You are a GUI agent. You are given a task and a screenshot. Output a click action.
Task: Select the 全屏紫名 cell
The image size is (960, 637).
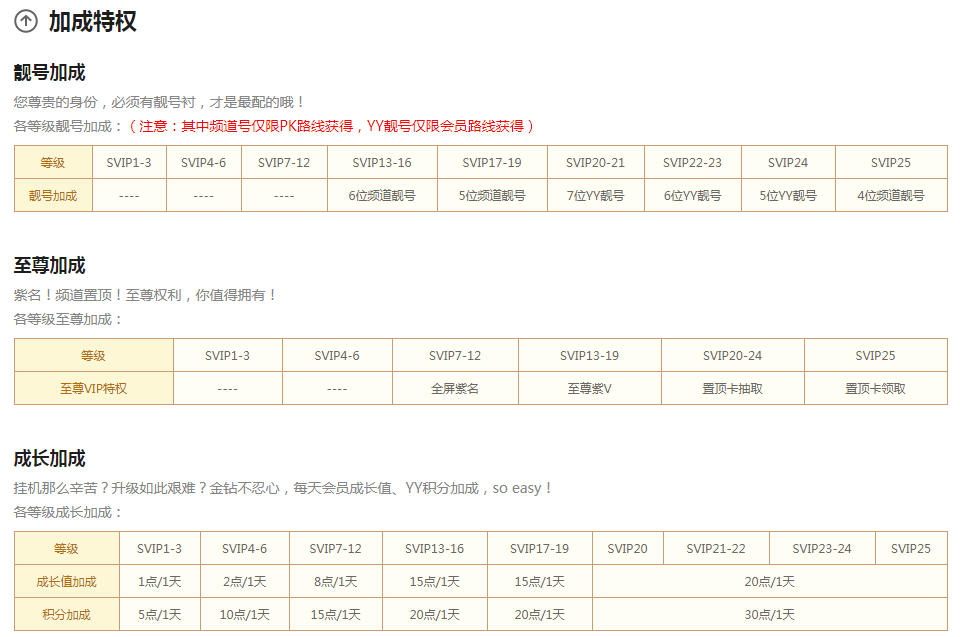click(x=455, y=388)
